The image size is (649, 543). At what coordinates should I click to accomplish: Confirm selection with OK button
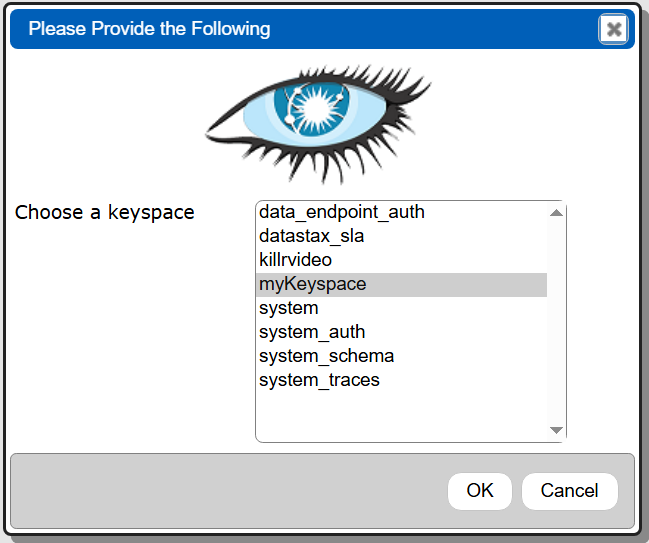480,491
